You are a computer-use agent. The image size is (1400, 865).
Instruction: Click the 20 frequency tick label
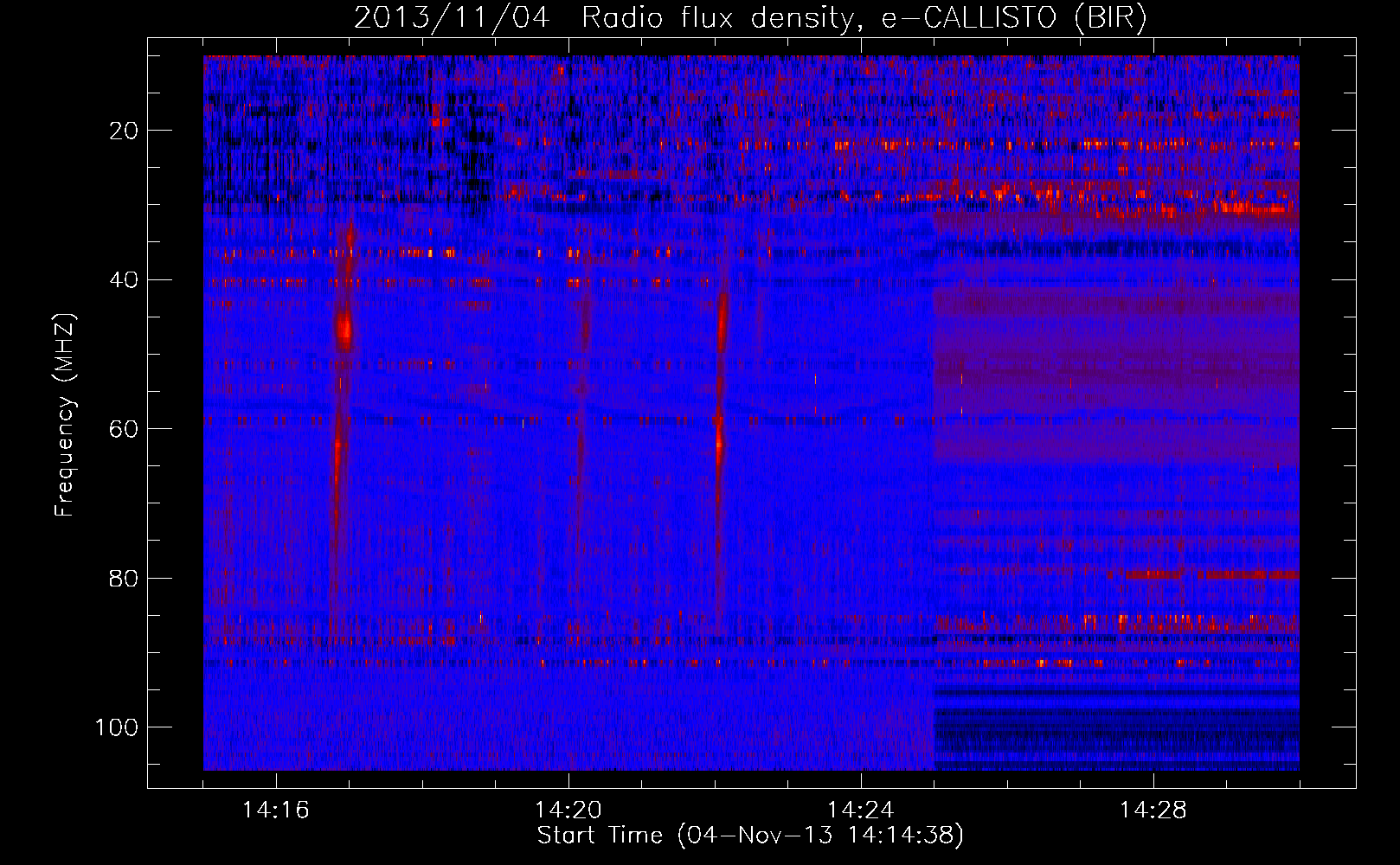(x=125, y=131)
